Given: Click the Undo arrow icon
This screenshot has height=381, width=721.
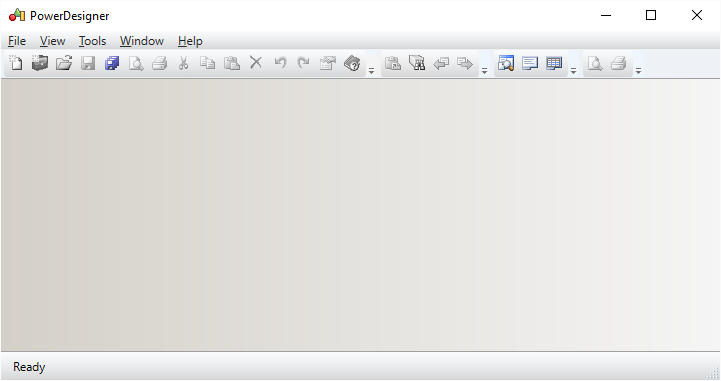Looking at the screenshot, I should [280, 63].
